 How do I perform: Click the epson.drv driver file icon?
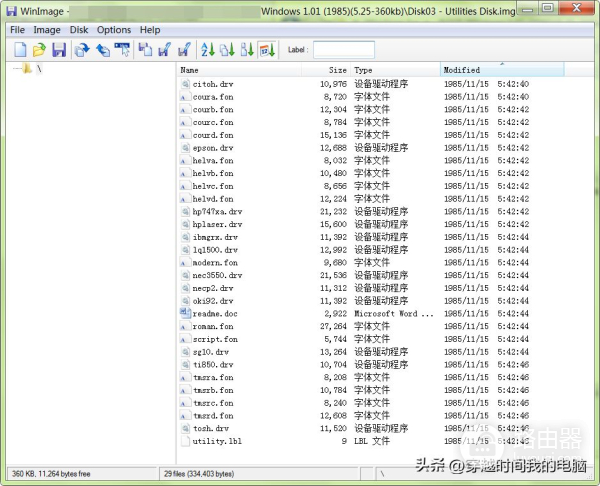185,147
